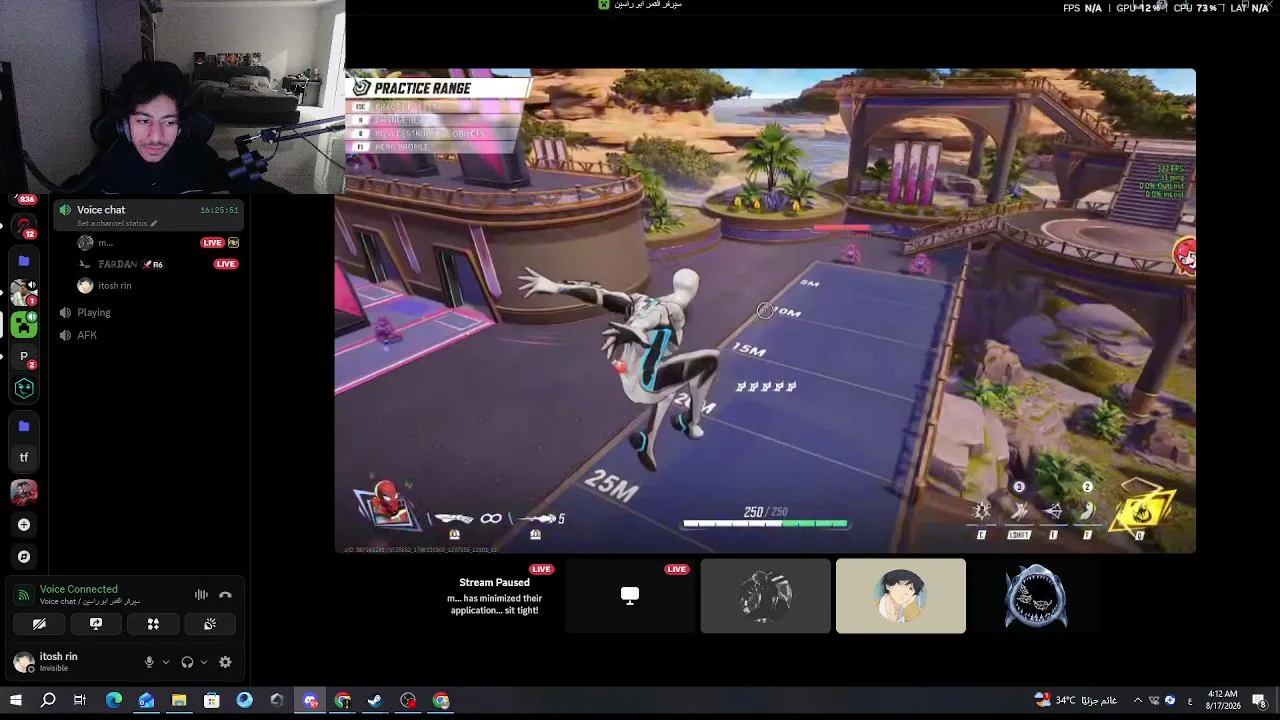The image size is (1280, 720).
Task: Open the teal hexagon face server icon
Action: [24, 388]
